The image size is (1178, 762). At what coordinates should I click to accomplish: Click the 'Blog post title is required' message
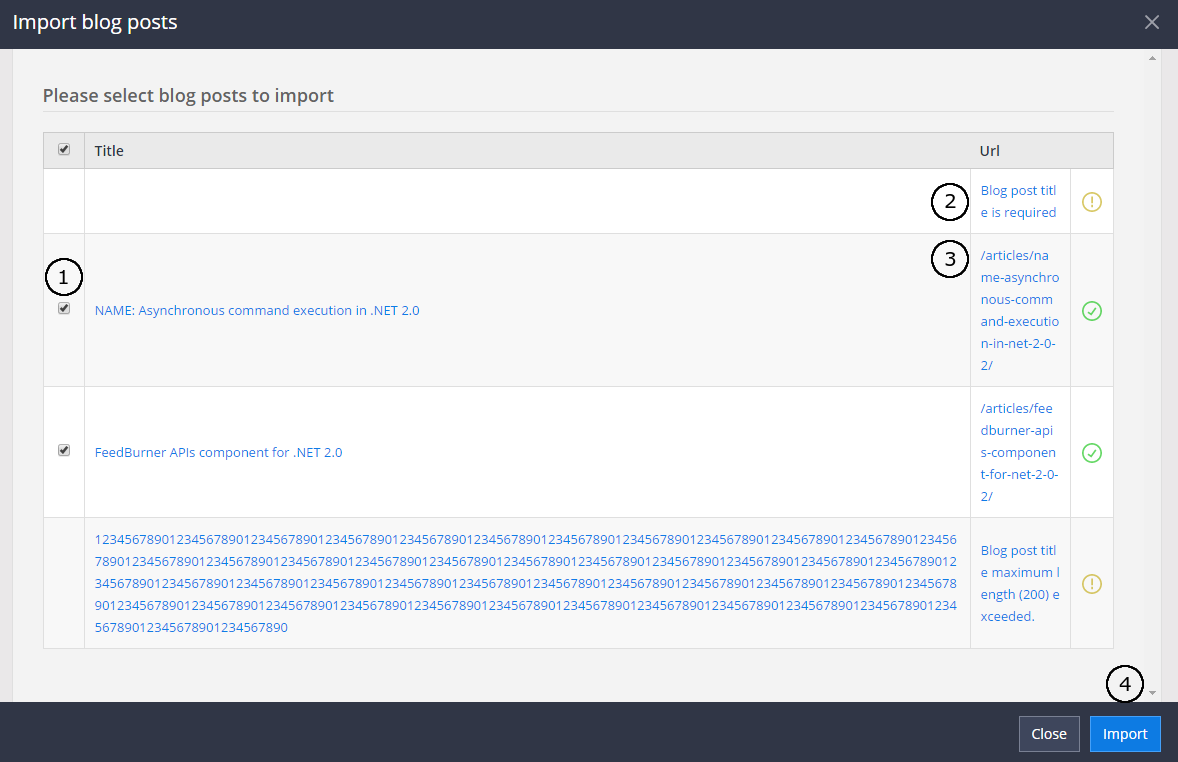point(1018,202)
